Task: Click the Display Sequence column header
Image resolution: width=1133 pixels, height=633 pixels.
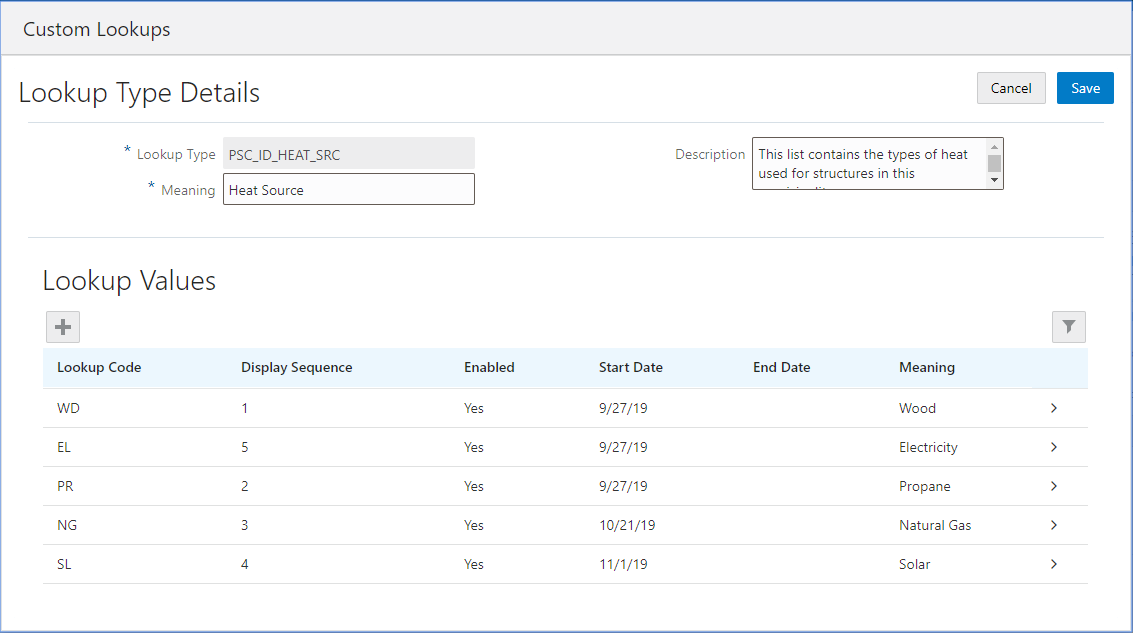Action: (x=296, y=367)
